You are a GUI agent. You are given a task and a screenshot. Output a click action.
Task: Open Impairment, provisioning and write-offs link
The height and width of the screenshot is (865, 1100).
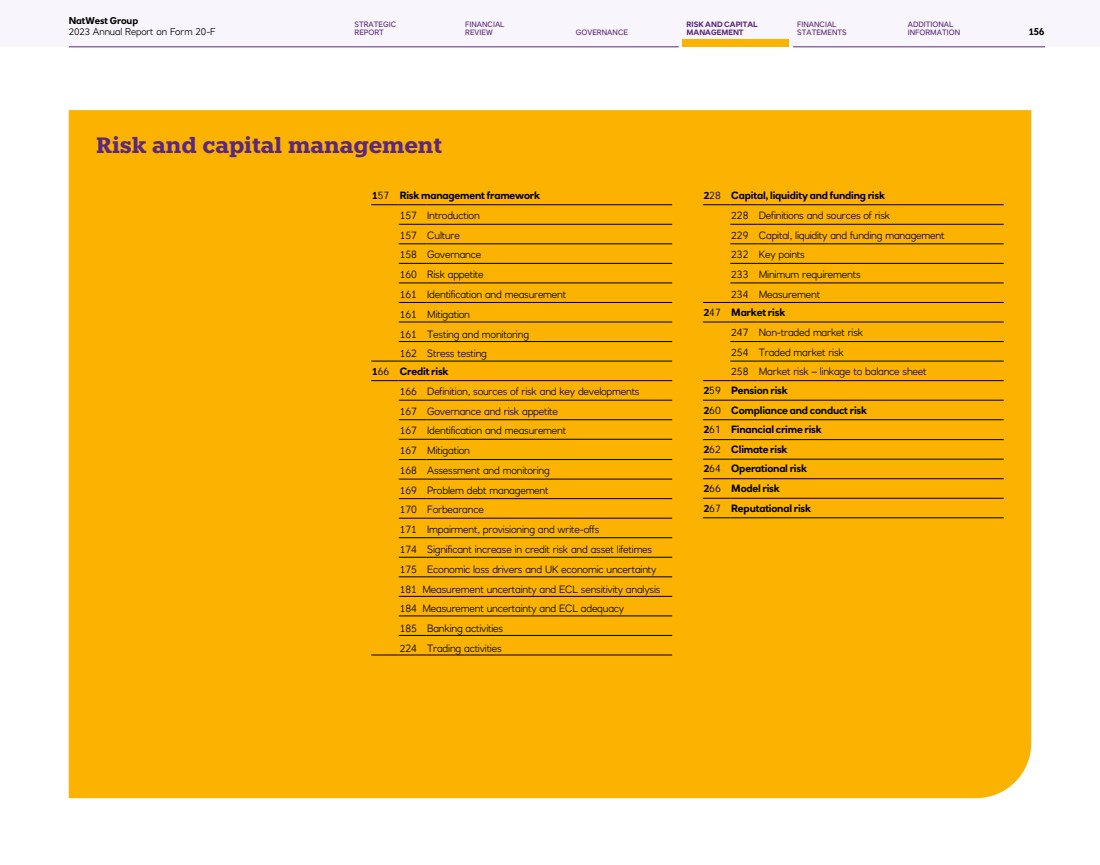pyautogui.click(x=512, y=530)
